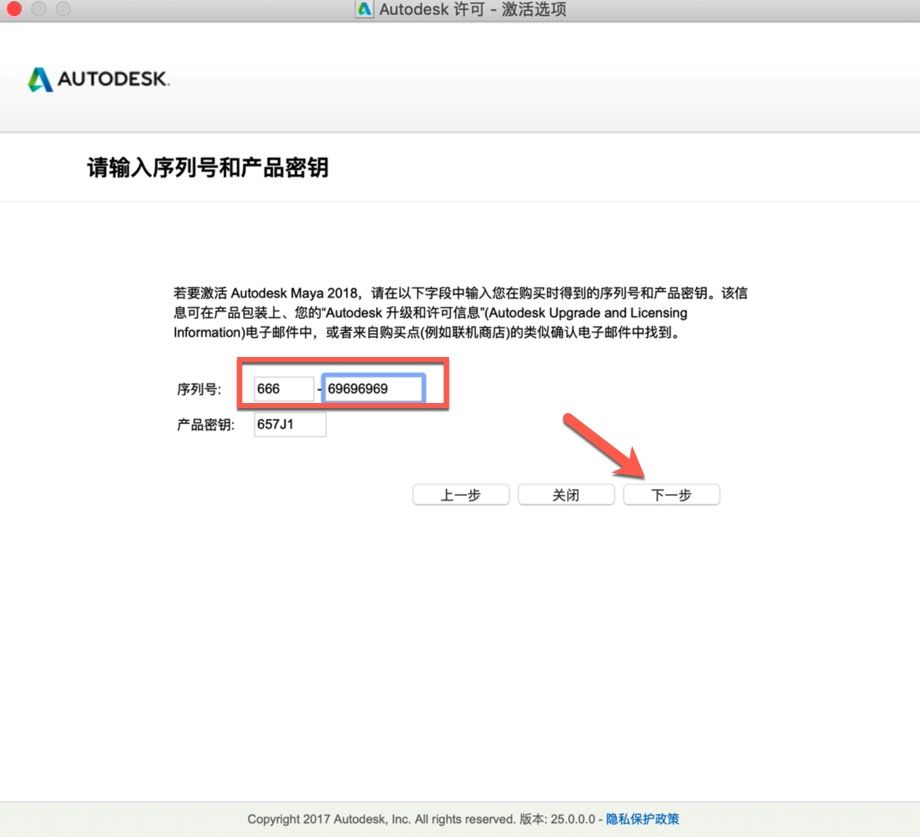Click the Autodesk icon in the title bar
This screenshot has height=837, width=920.
coord(364,9)
